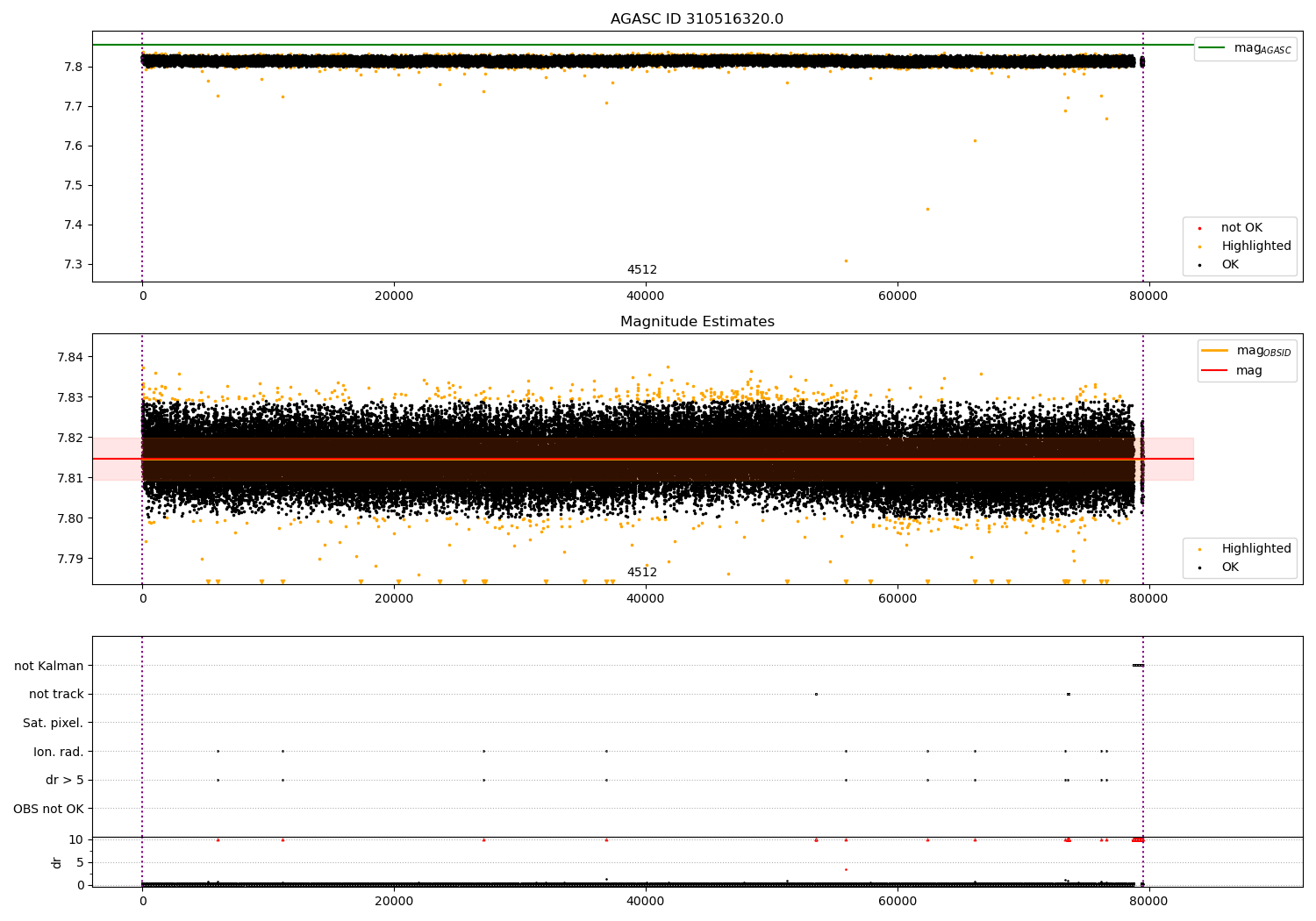The image size is (1316, 921).
Task: Click the 7.79 y-axis tick label
Action: point(69,560)
